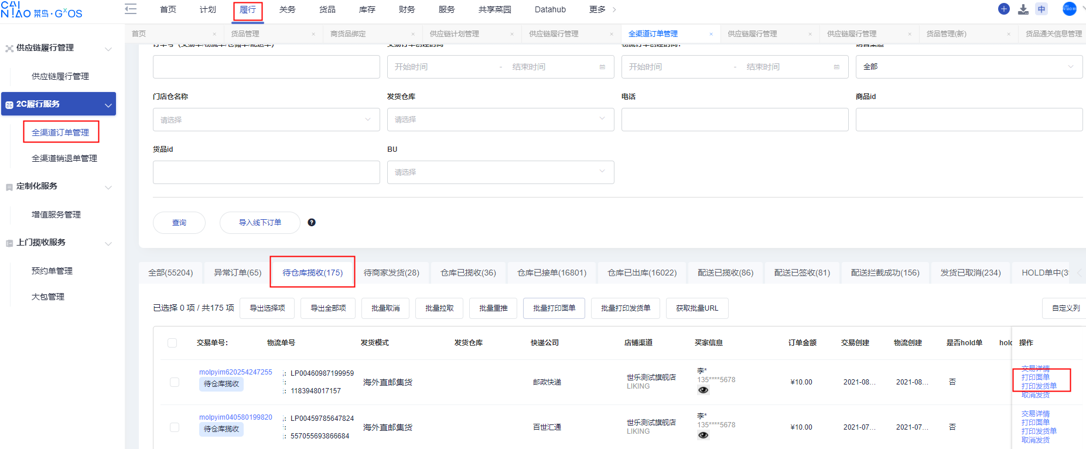This screenshot has height=449, width=1086.
Task: Open 大包管理 in the sidebar
Action: coord(48,297)
